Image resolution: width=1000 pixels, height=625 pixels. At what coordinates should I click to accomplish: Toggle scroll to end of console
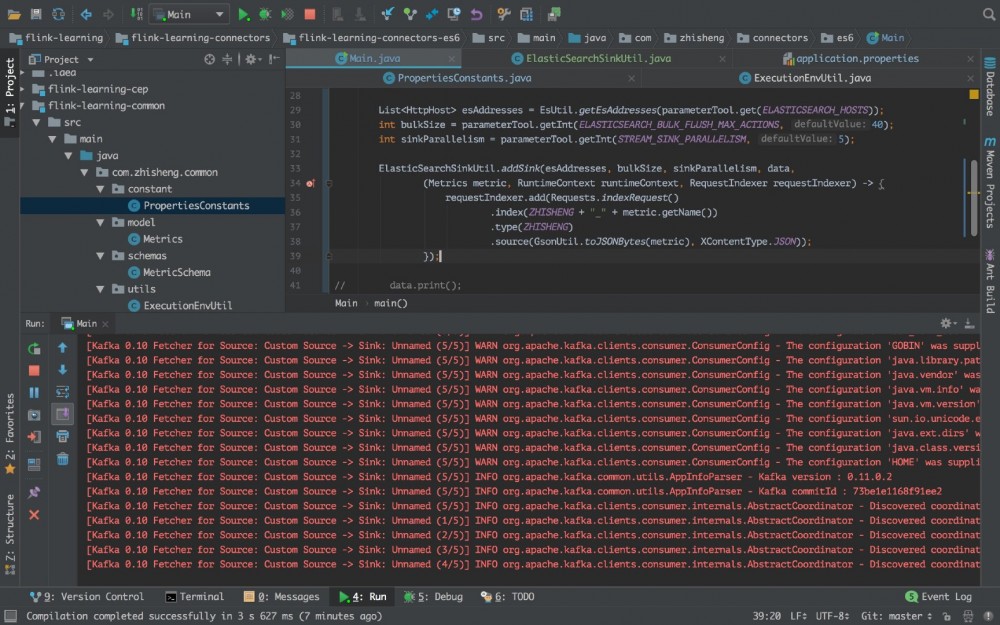click(62, 414)
